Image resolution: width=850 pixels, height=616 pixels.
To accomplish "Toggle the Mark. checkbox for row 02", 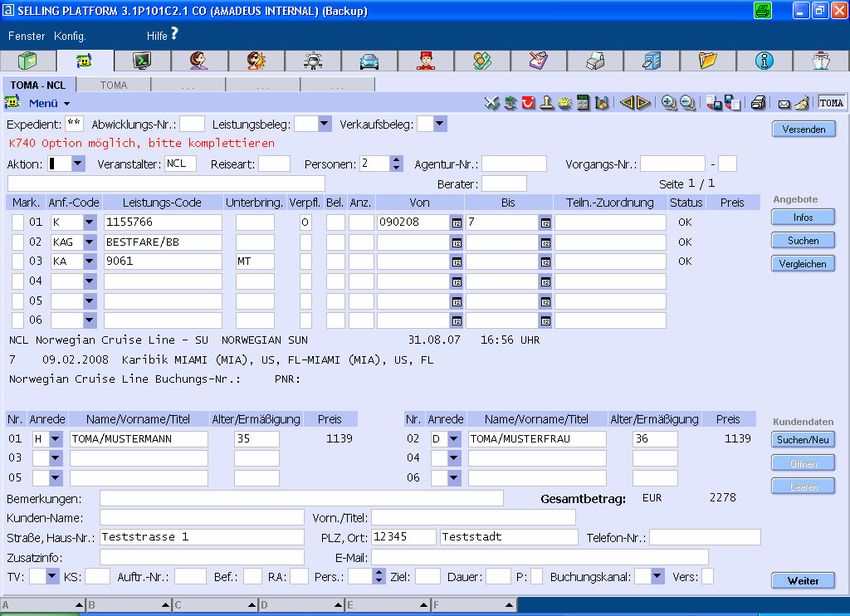I will (17, 242).
